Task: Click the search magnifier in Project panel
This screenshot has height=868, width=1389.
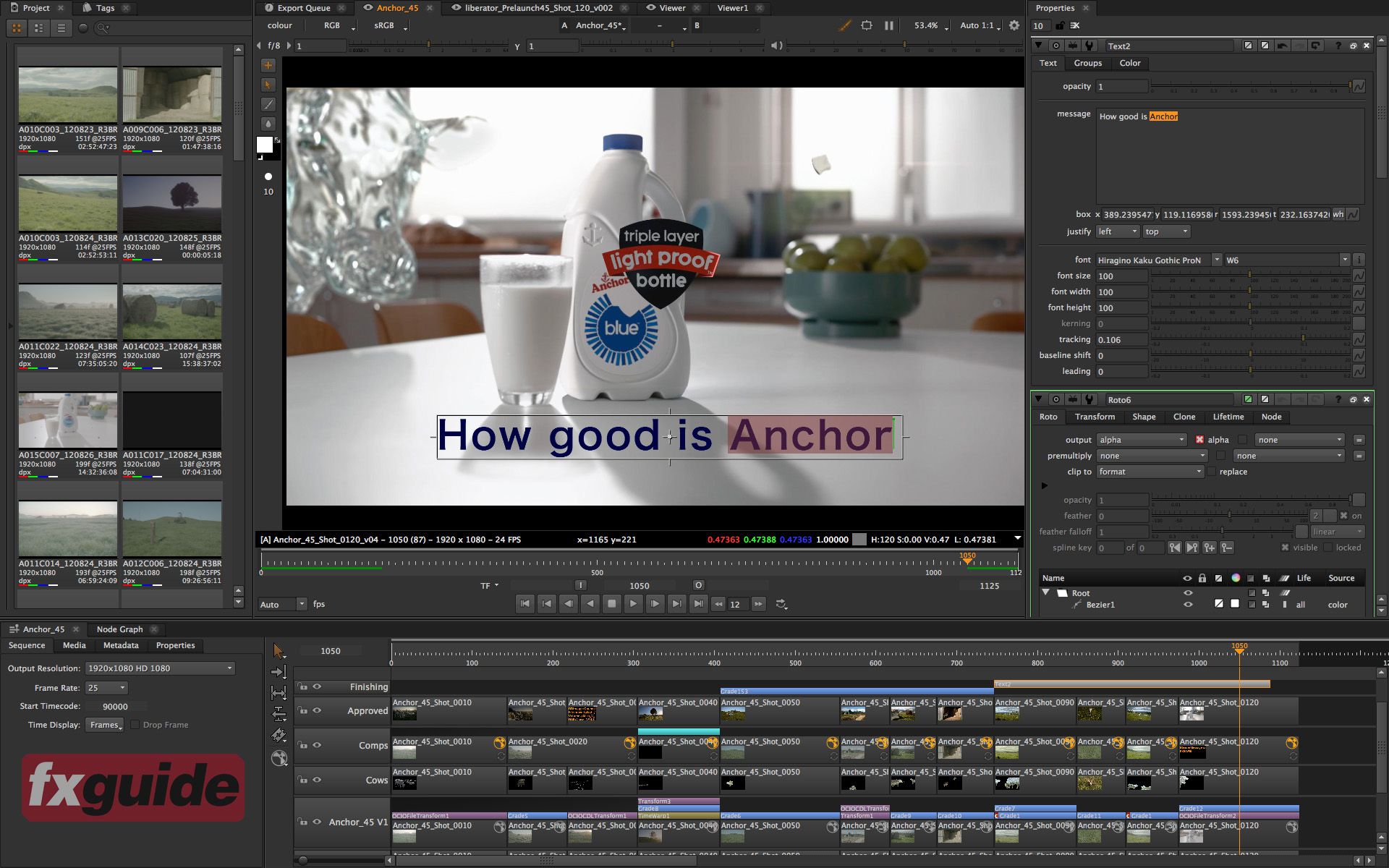Action: 102,28
